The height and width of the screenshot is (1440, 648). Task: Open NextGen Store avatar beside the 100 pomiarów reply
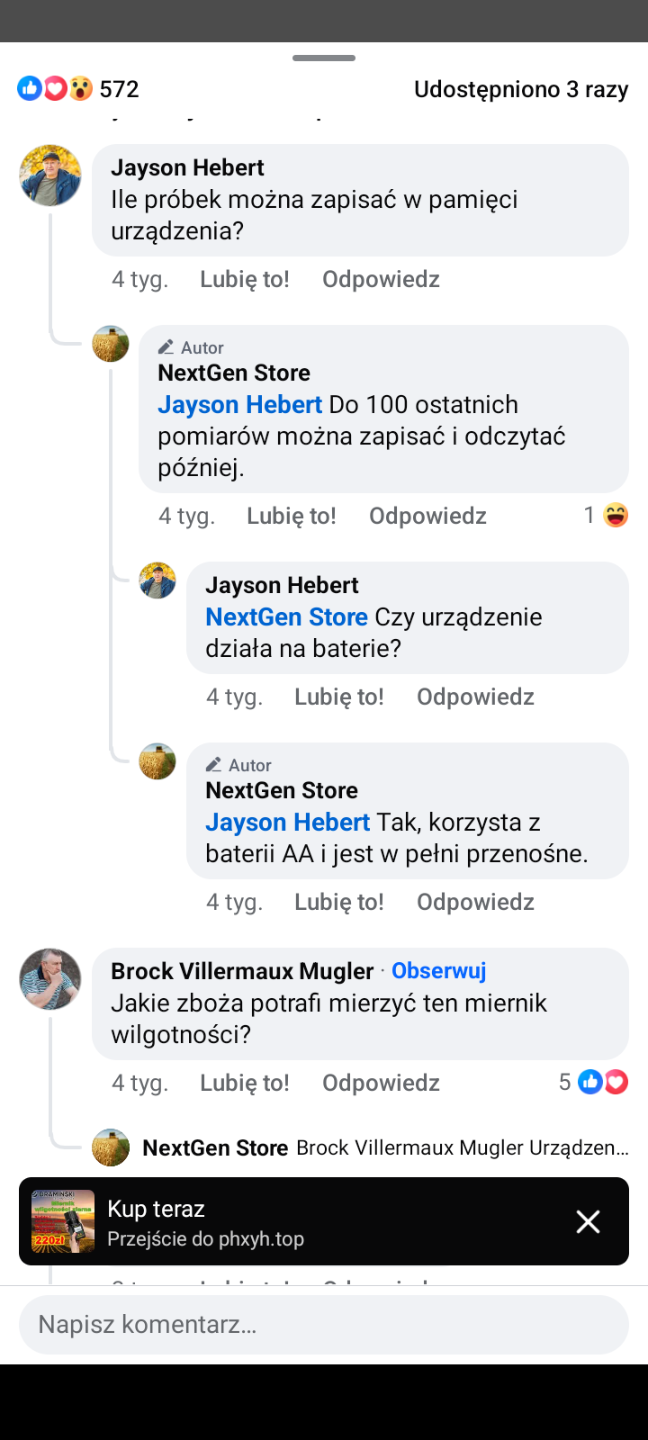[x=111, y=344]
